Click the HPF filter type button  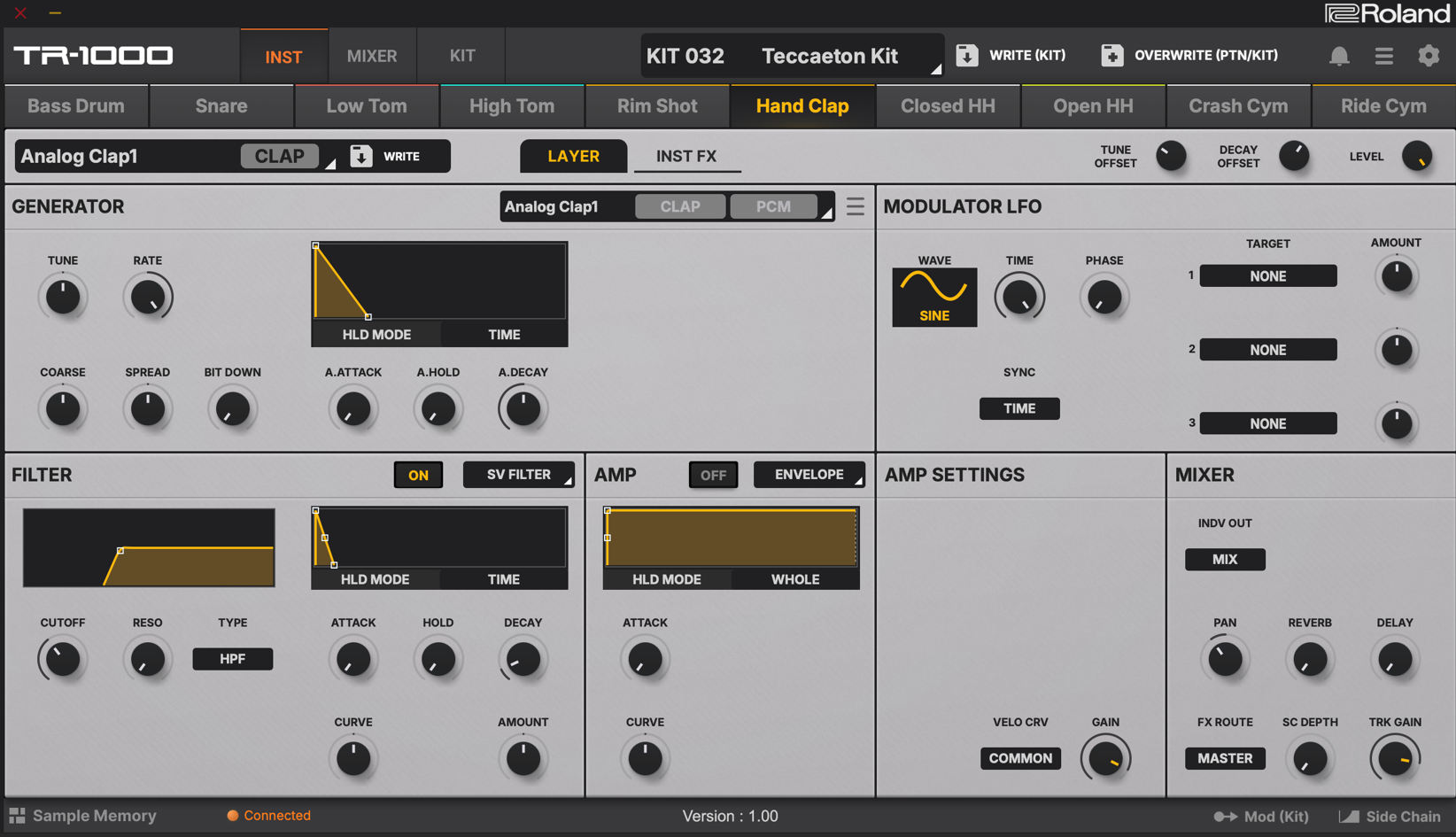(x=232, y=659)
